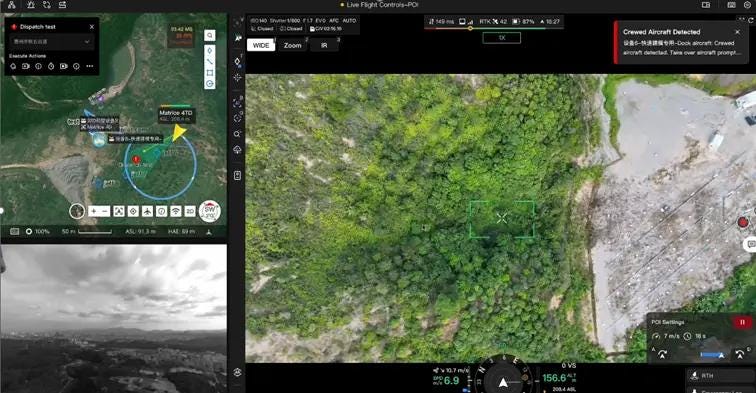Expand the Dispatch test device dropdown

pyautogui.click(x=51, y=42)
